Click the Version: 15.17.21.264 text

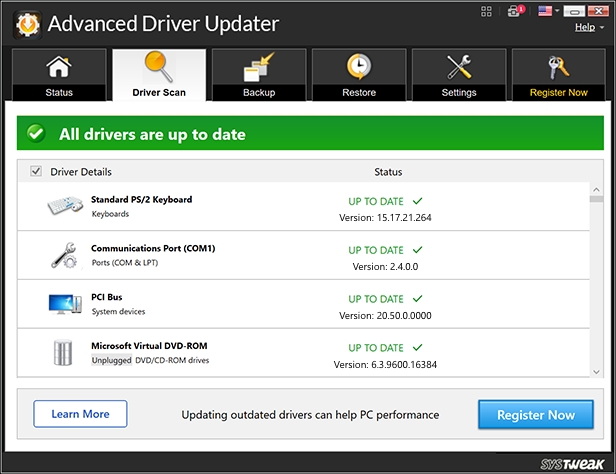coord(385,218)
